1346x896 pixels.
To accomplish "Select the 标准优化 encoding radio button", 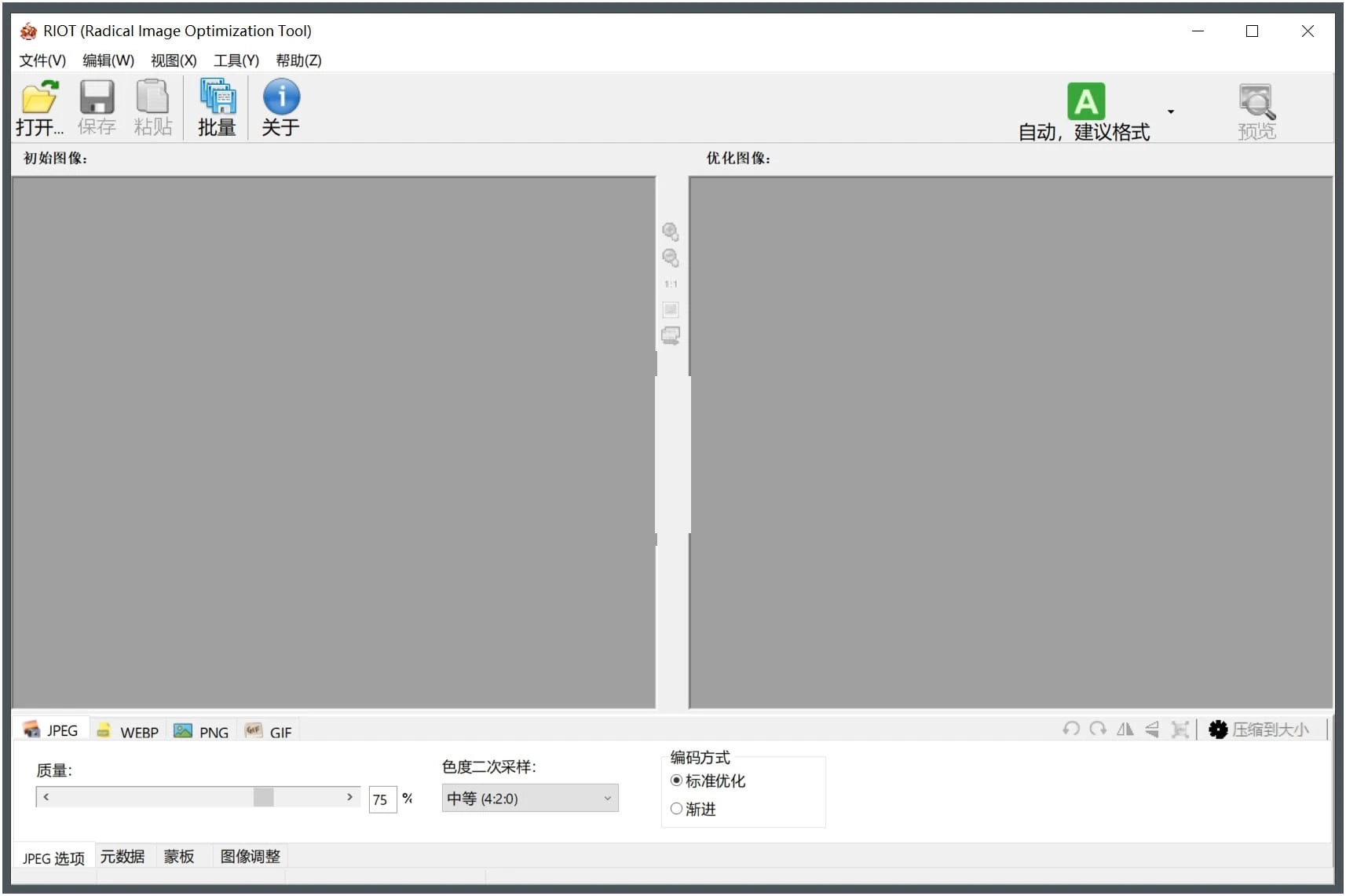I will pyautogui.click(x=676, y=781).
